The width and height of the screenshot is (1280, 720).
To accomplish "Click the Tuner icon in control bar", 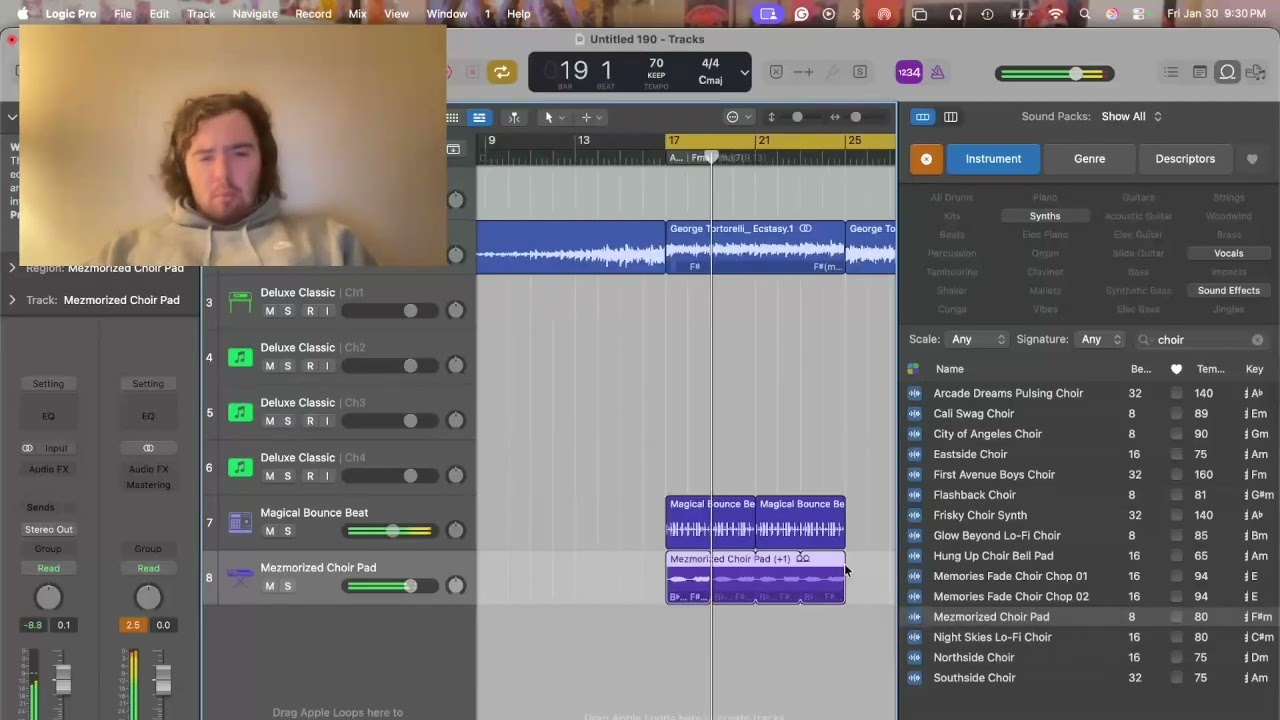I will coord(831,72).
